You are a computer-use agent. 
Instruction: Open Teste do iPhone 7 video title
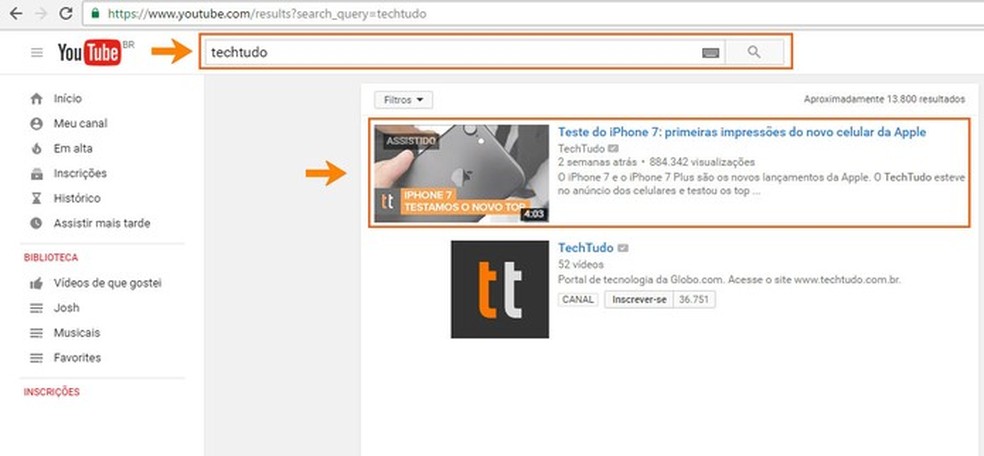point(742,132)
